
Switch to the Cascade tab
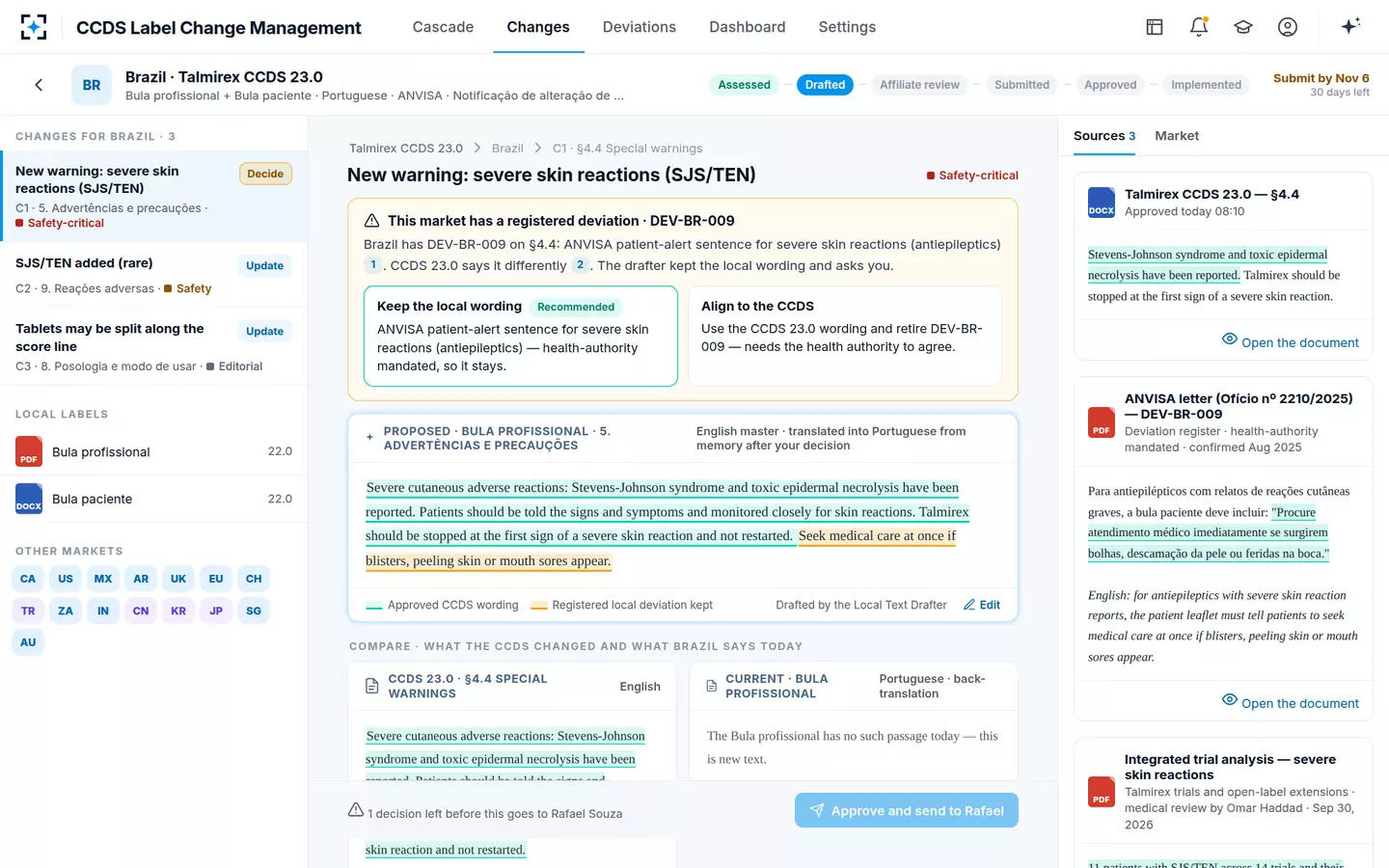[x=443, y=27]
